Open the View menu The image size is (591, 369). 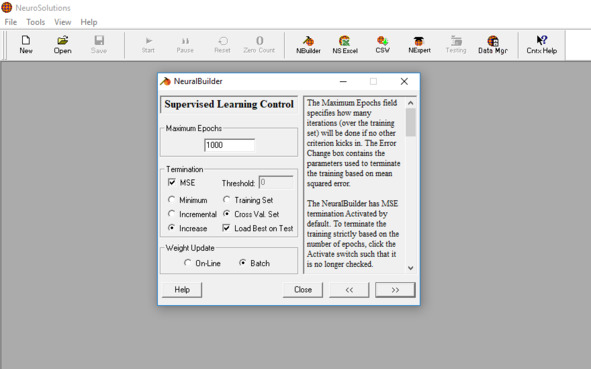pyautogui.click(x=63, y=22)
